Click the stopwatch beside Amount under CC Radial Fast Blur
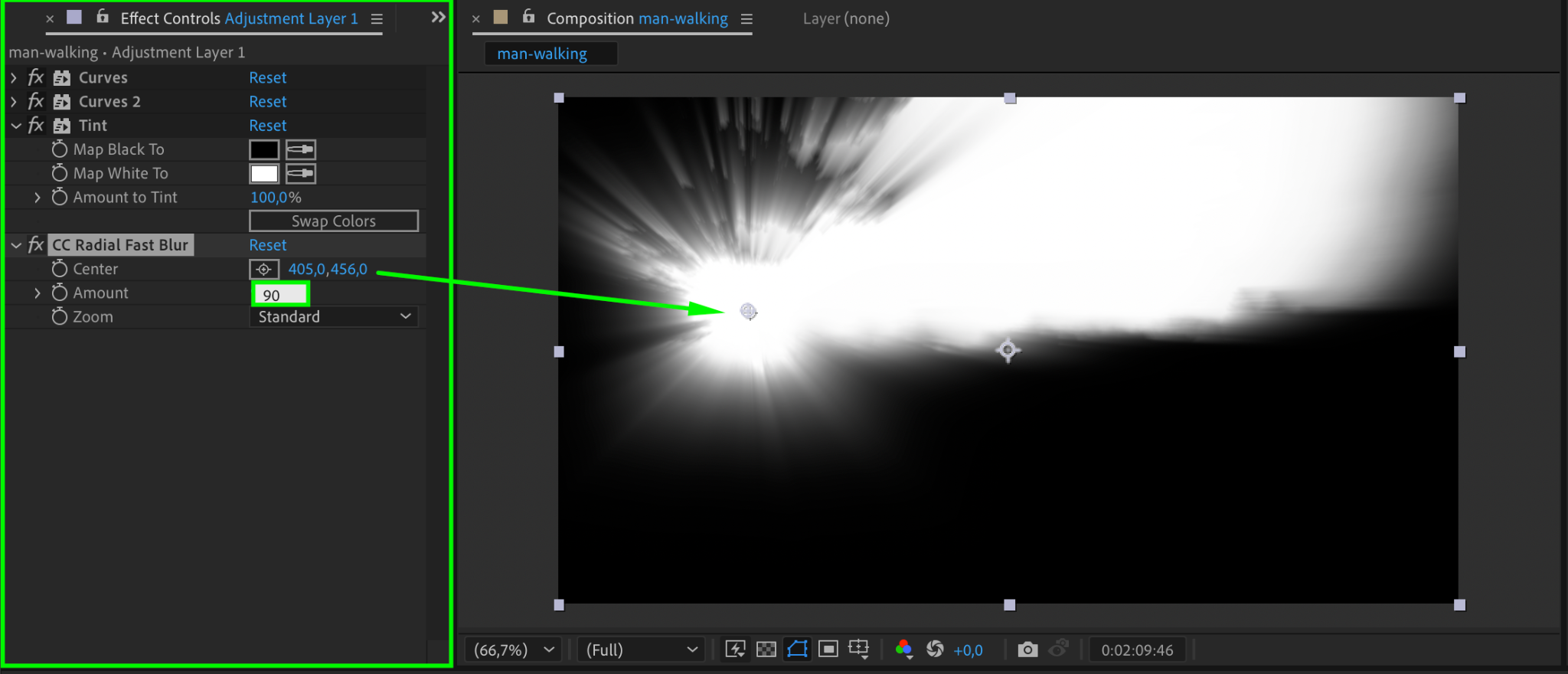 click(x=60, y=293)
